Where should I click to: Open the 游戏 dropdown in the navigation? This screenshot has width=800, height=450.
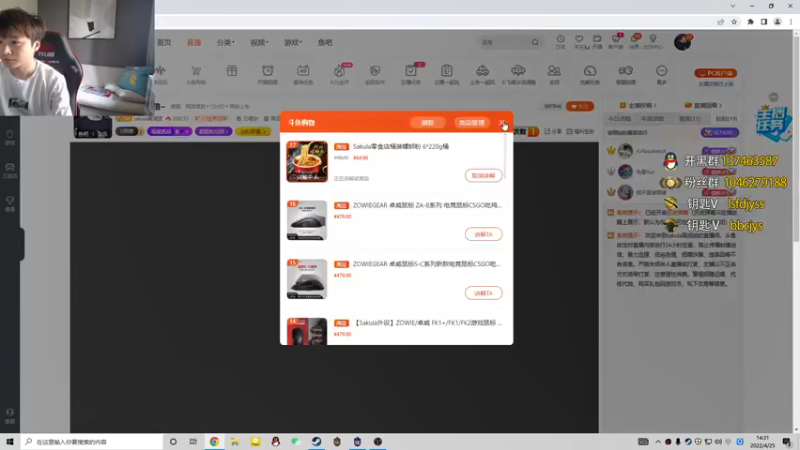293,42
